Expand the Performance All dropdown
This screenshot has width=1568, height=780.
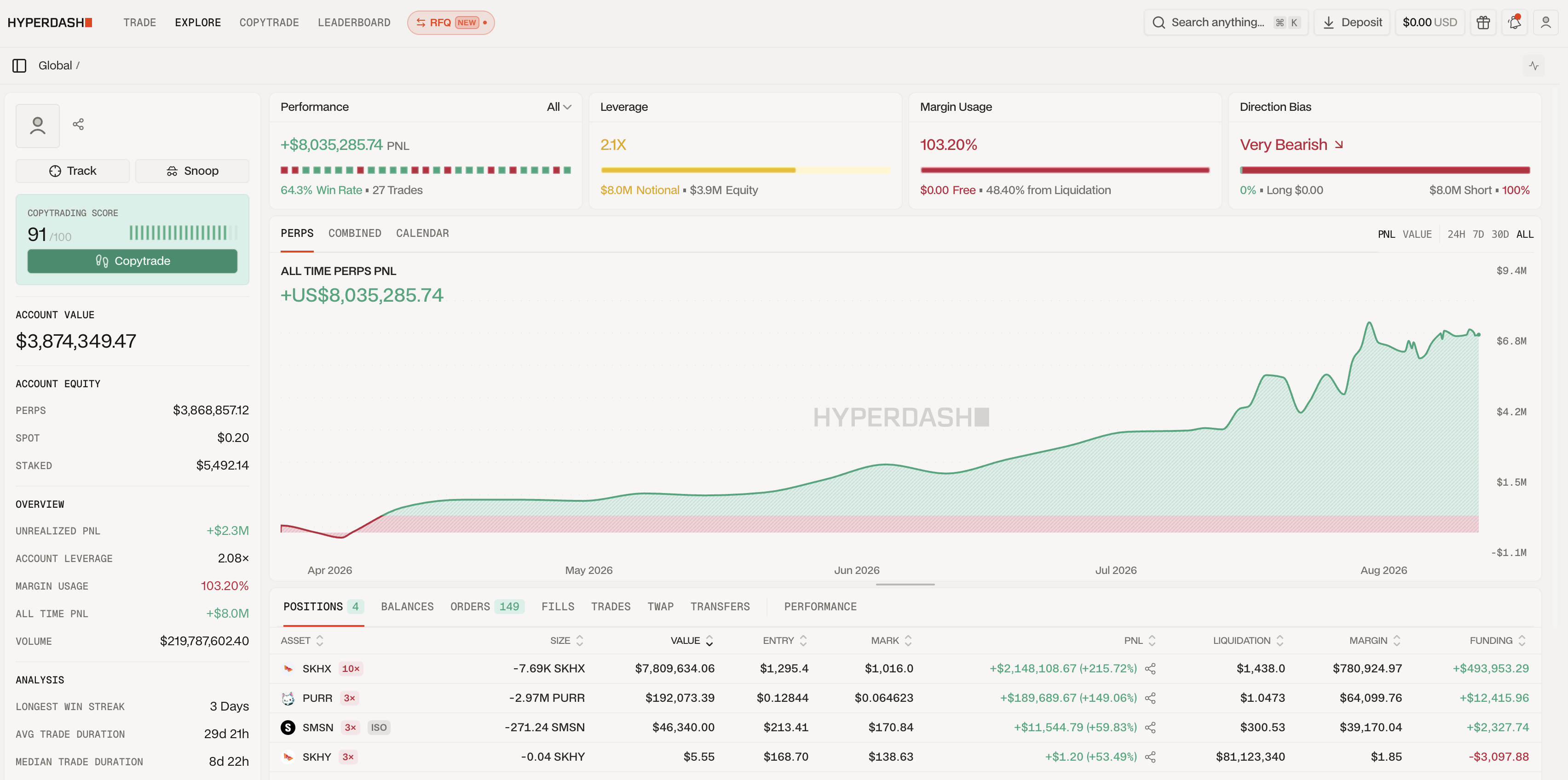(559, 107)
